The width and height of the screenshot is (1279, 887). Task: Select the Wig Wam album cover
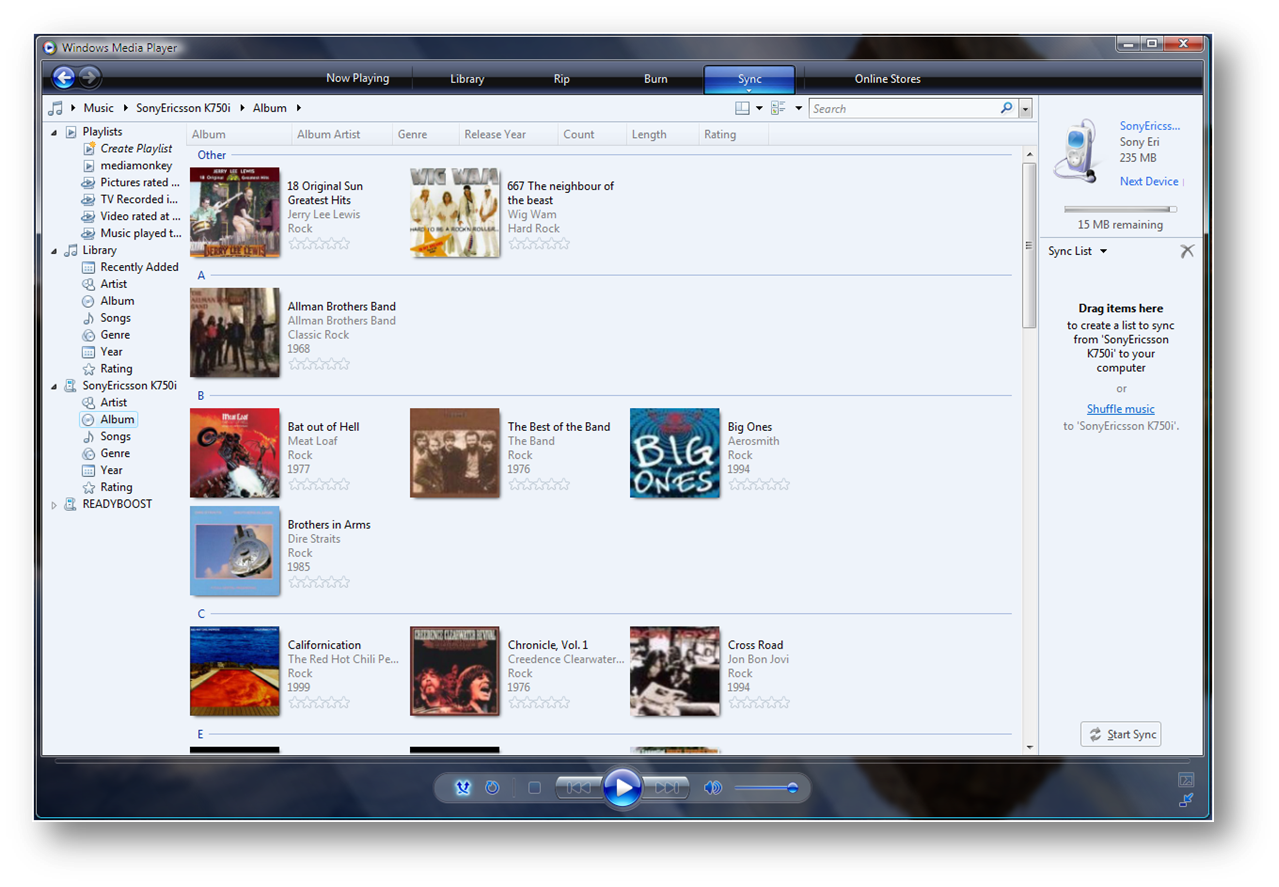pyautogui.click(x=455, y=212)
